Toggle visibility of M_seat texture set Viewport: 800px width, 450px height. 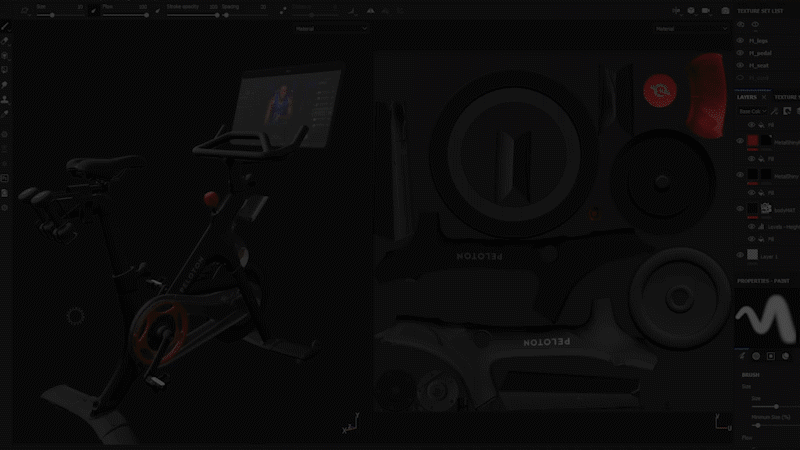pos(740,65)
